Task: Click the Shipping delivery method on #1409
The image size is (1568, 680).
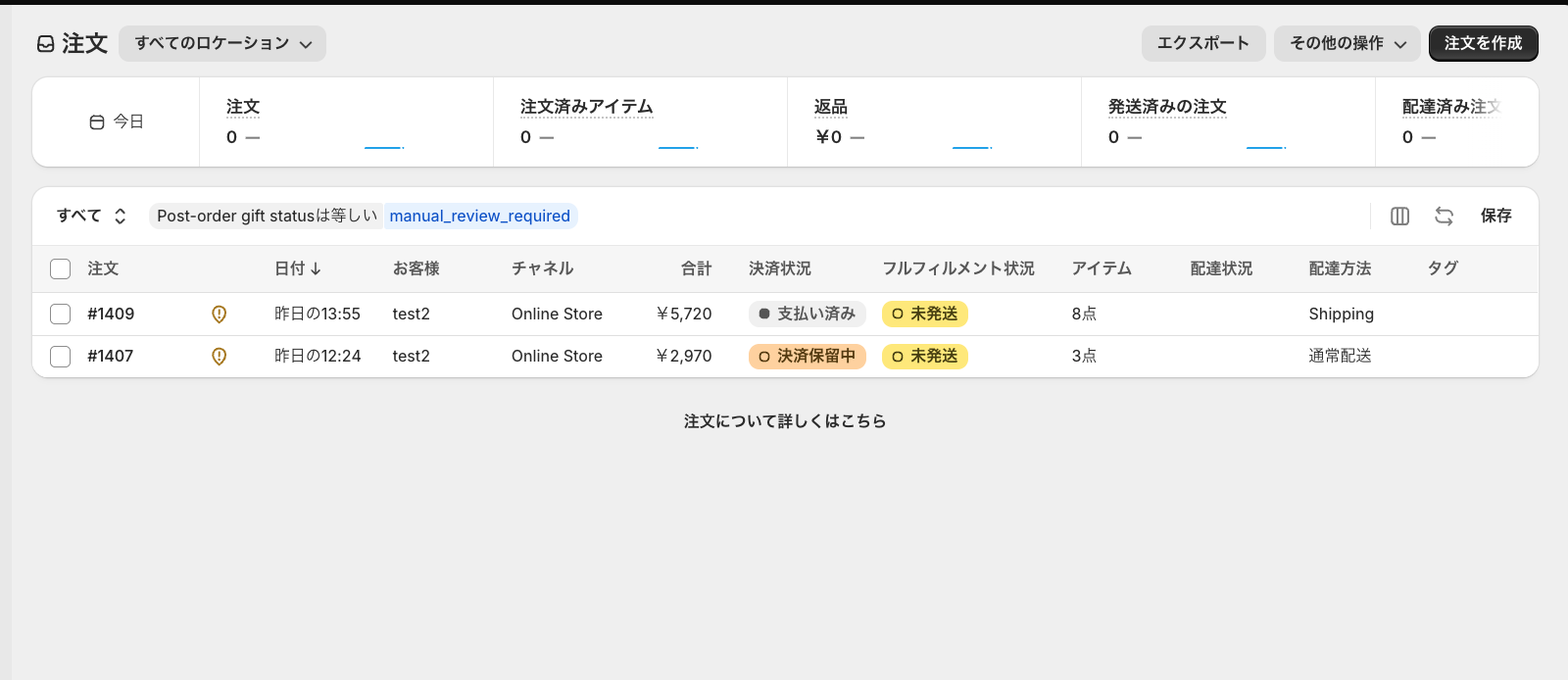Action: (1342, 314)
